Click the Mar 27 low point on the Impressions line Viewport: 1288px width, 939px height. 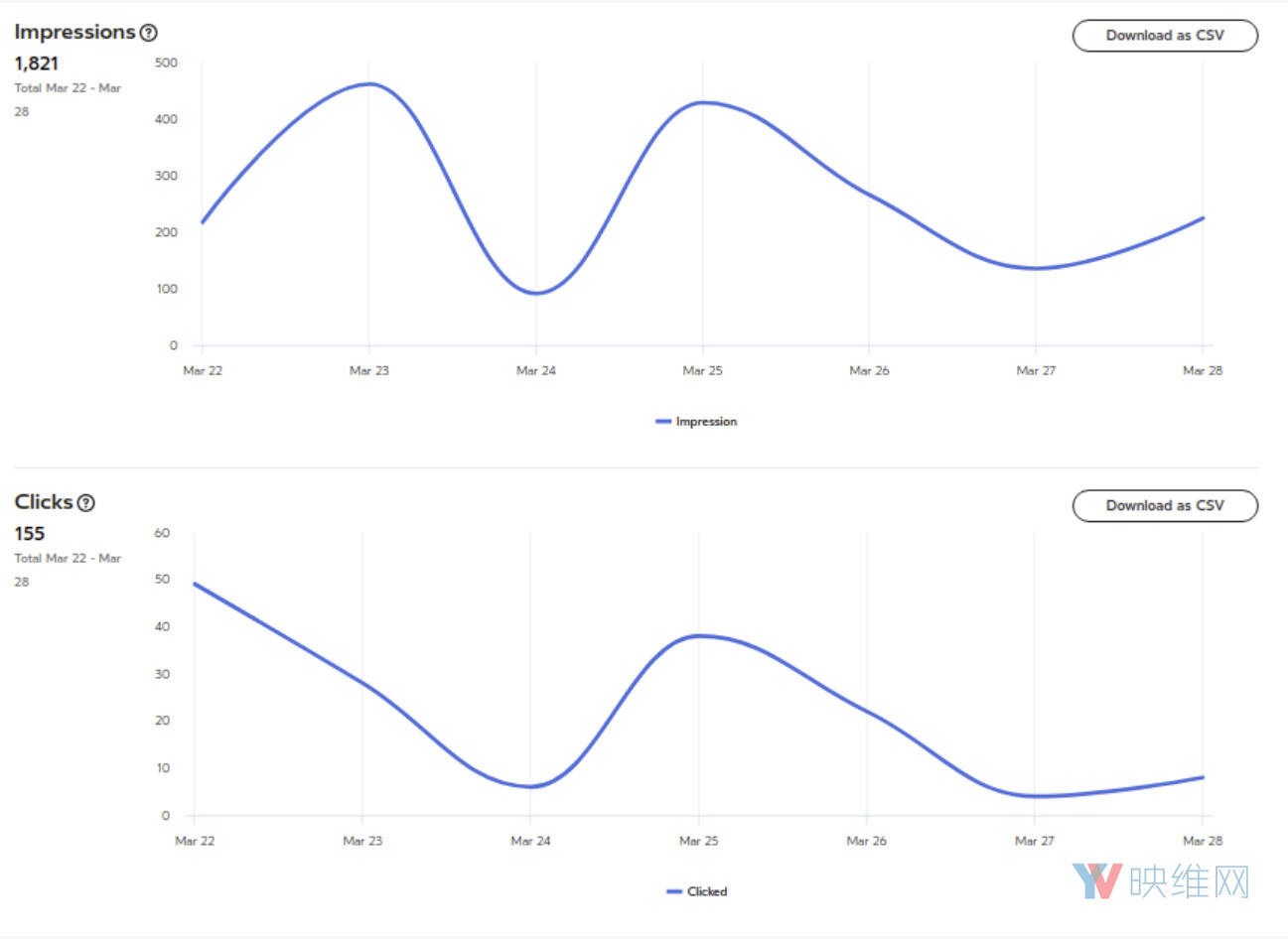click(x=1036, y=268)
